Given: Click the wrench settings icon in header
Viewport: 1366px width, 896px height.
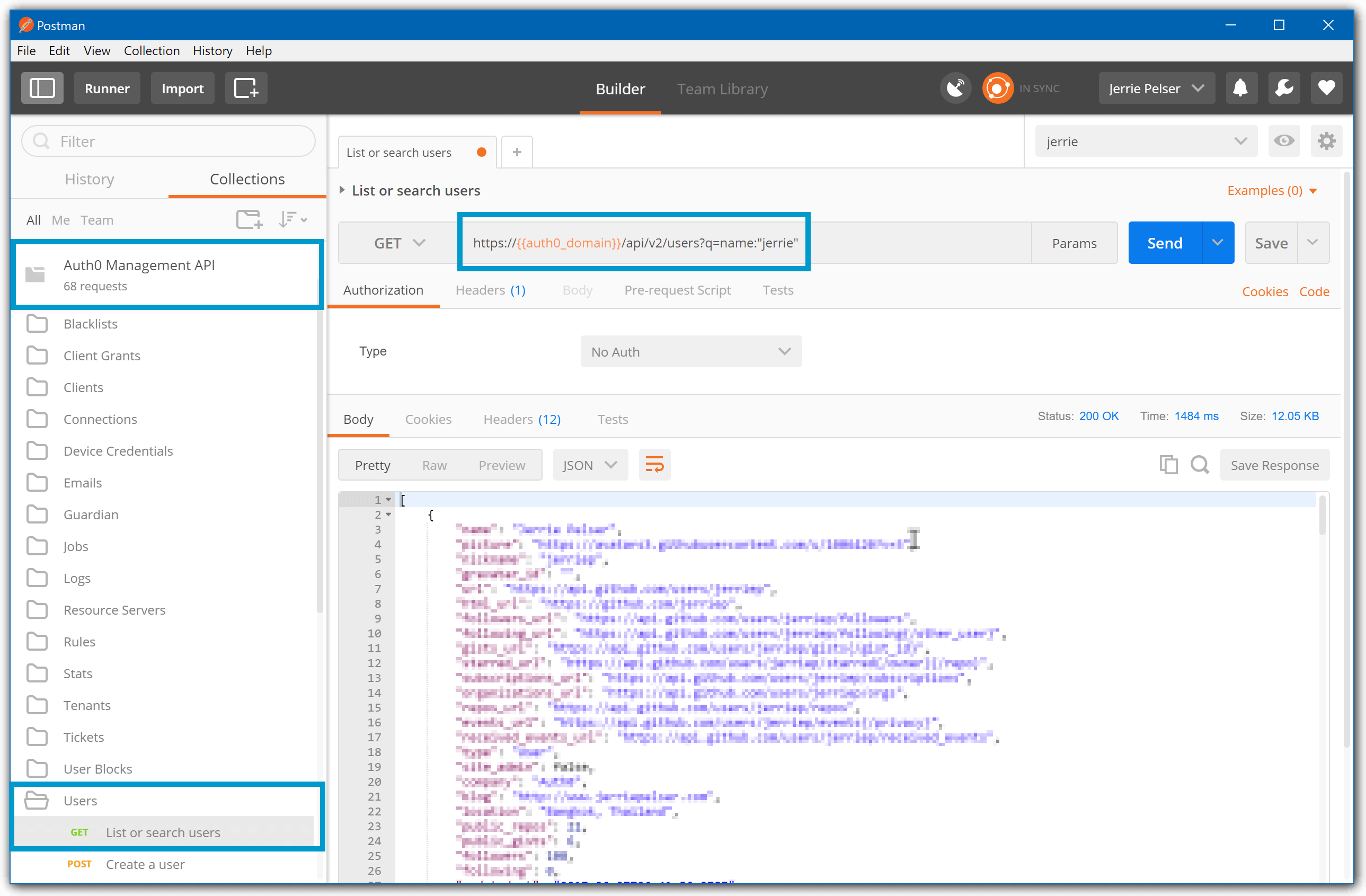Looking at the screenshot, I should pyautogui.click(x=1284, y=87).
